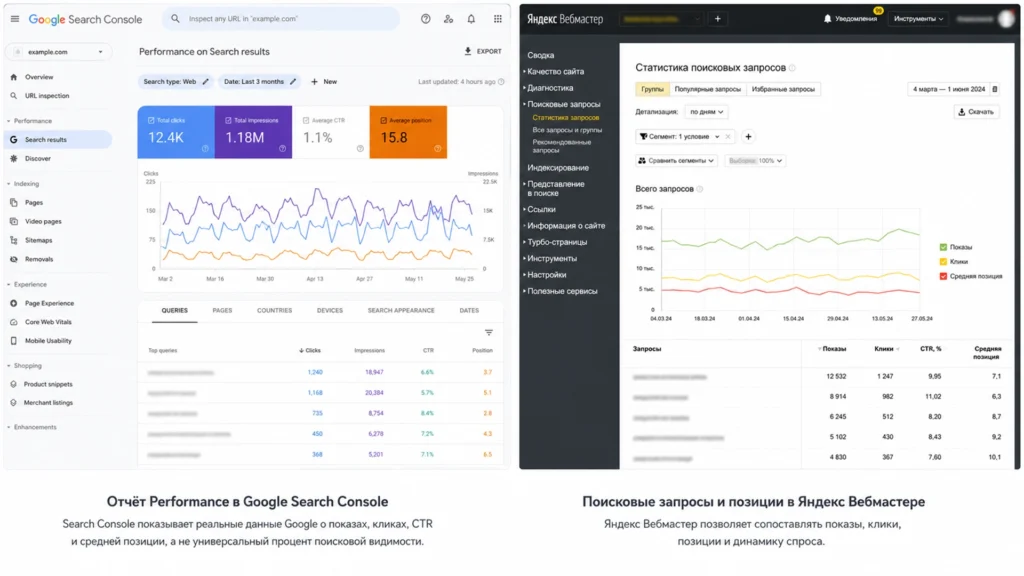Open the calendar icon next to date range

995,89
